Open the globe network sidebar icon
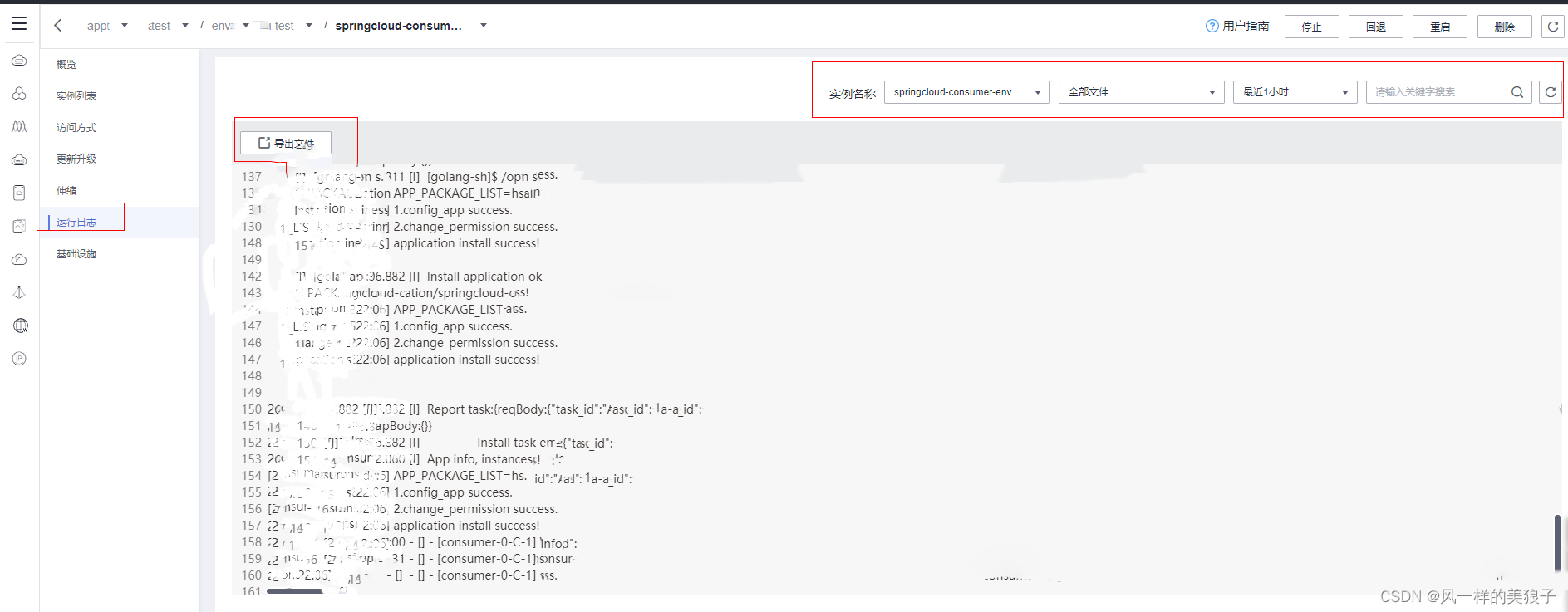 (x=21, y=326)
